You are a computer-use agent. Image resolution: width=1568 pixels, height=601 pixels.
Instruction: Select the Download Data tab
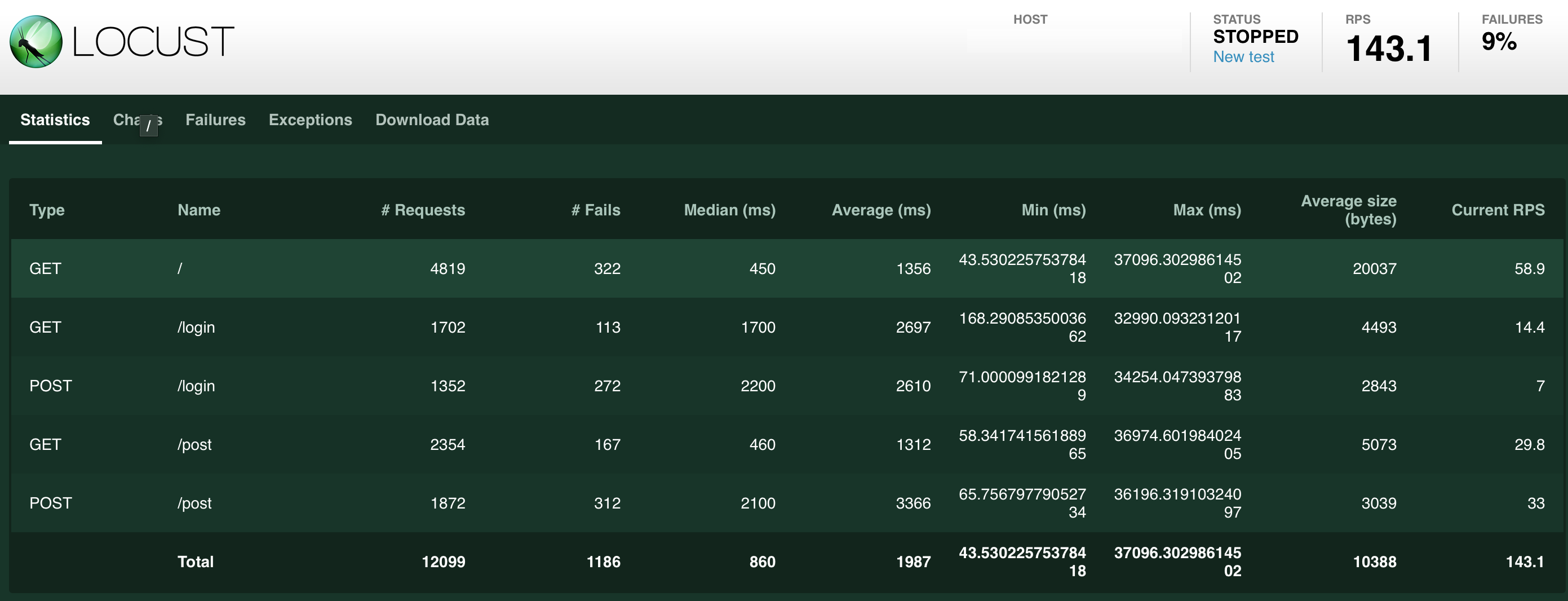click(432, 120)
